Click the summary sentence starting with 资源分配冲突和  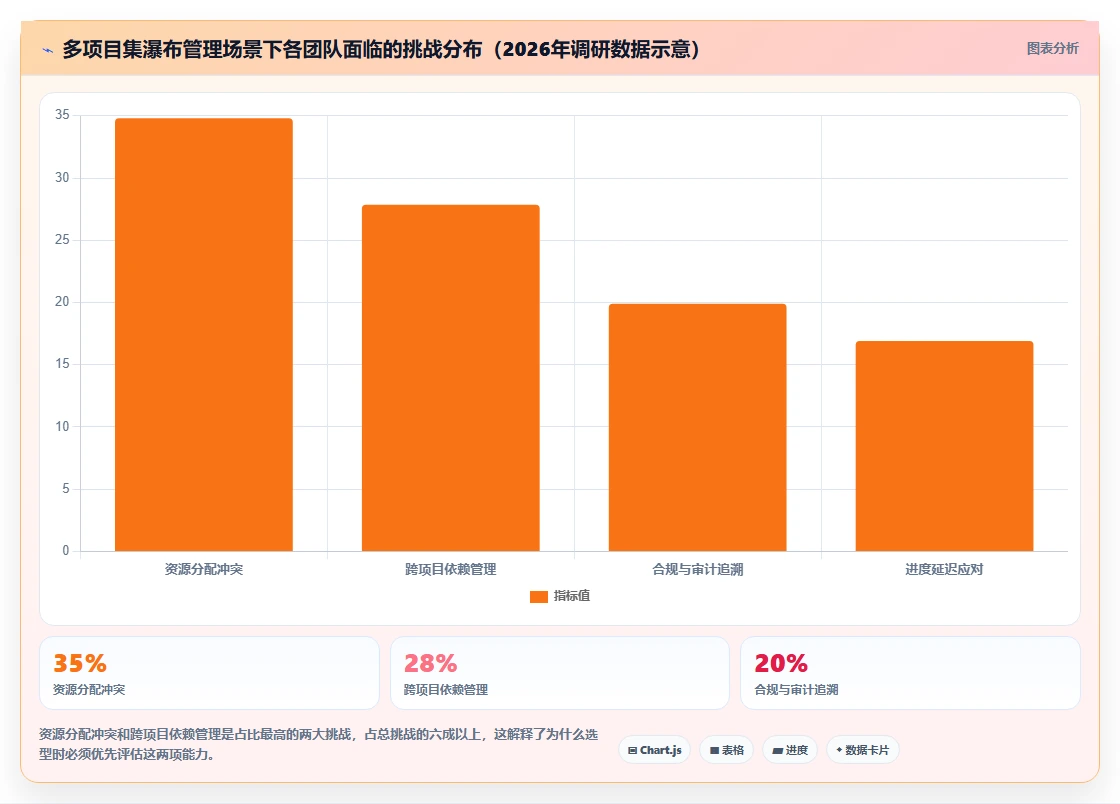coord(319,744)
